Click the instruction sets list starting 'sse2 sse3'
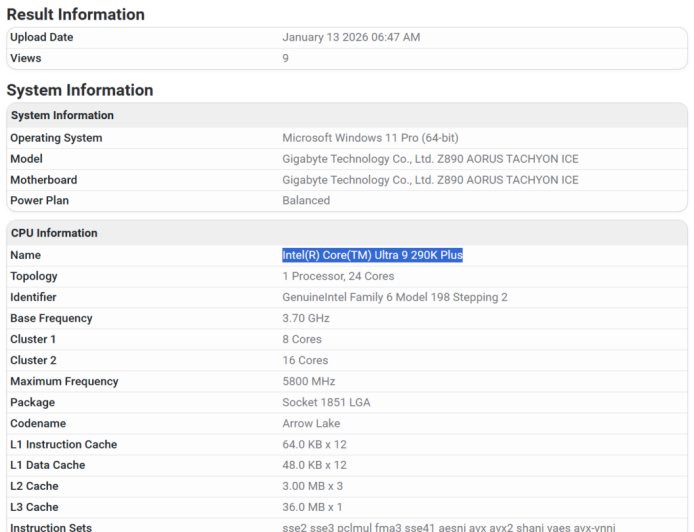 pyautogui.click(x=449, y=527)
